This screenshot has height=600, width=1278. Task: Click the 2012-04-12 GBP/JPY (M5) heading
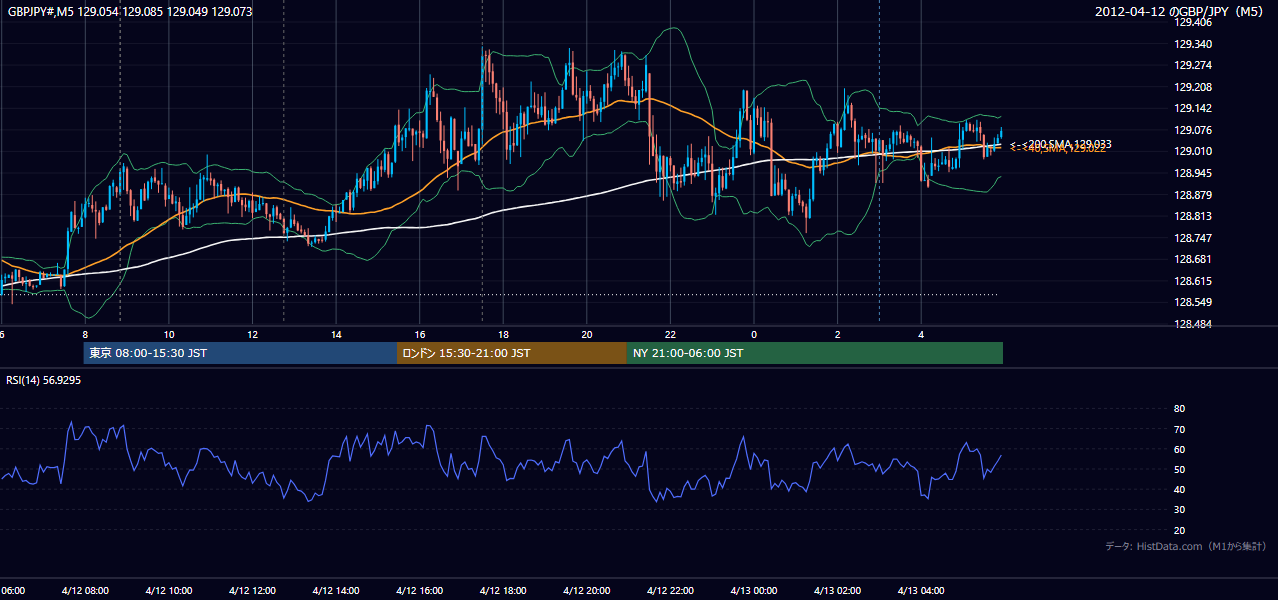pyautogui.click(x=1180, y=12)
